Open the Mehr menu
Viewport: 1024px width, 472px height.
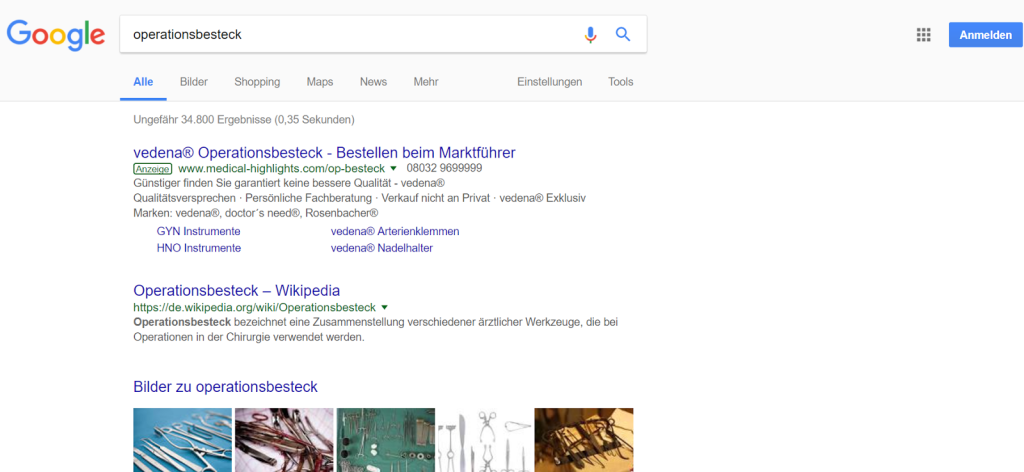[426, 82]
